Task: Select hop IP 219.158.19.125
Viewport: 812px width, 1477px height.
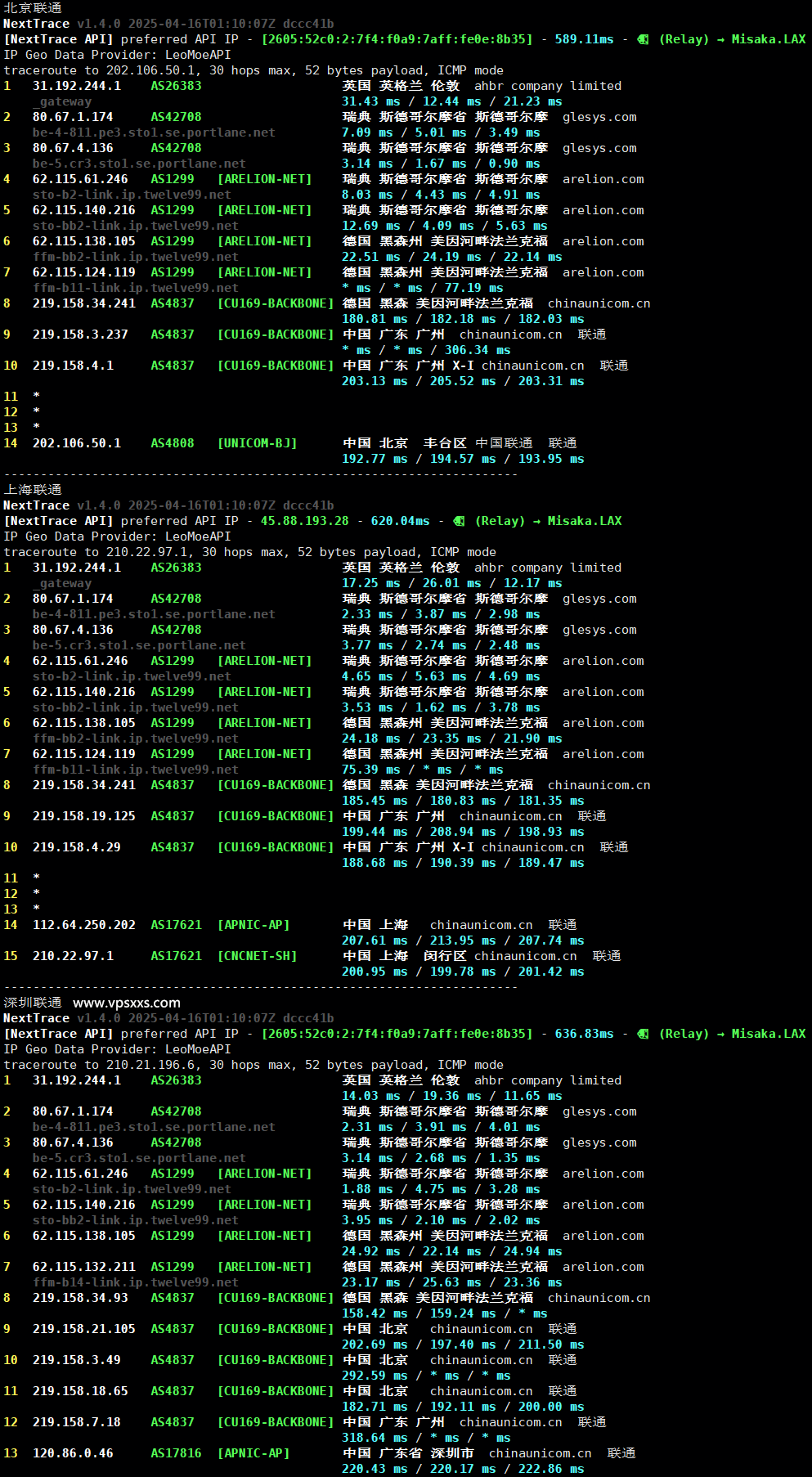Action: tap(84, 816)
